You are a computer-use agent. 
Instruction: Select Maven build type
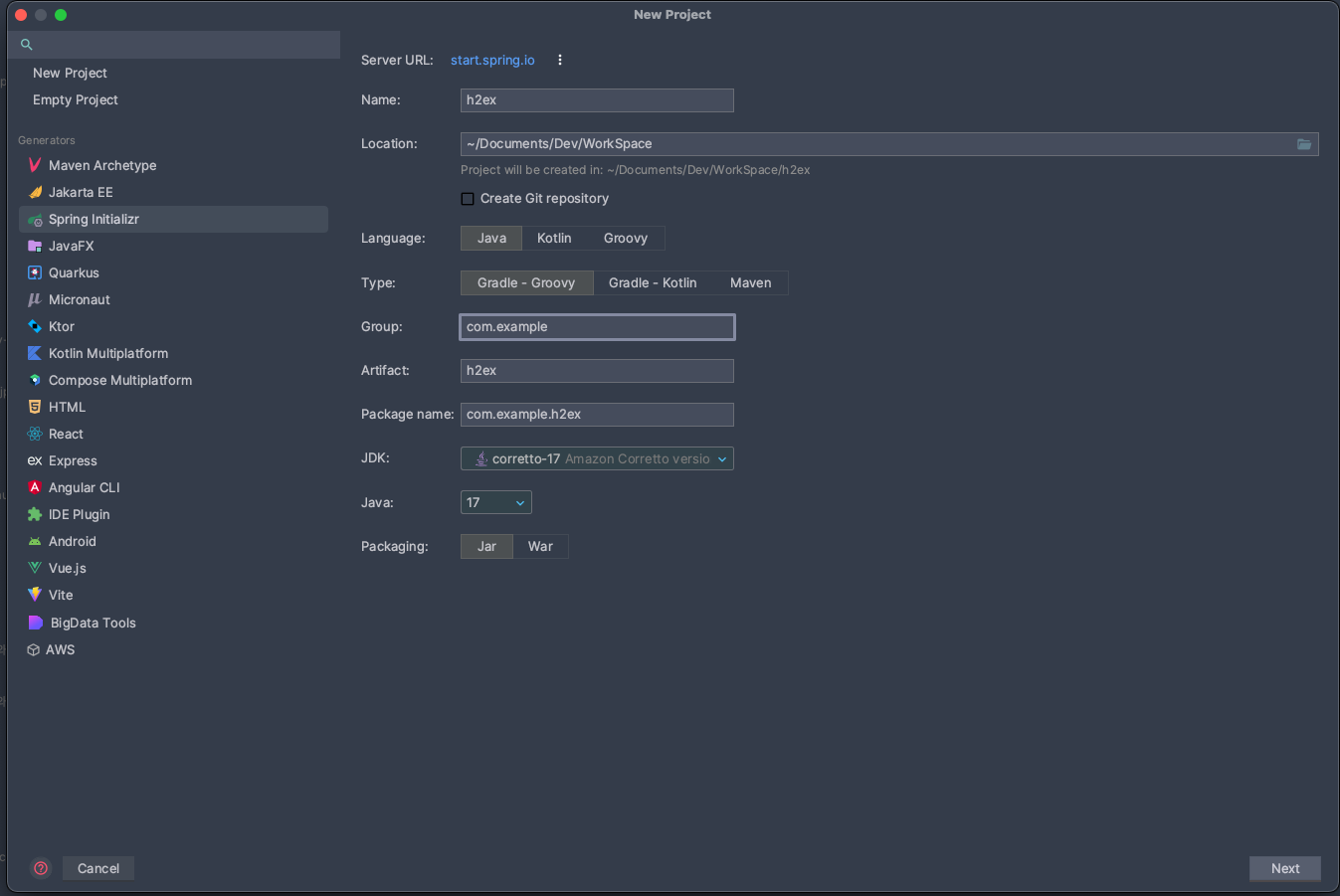[751, 283]
